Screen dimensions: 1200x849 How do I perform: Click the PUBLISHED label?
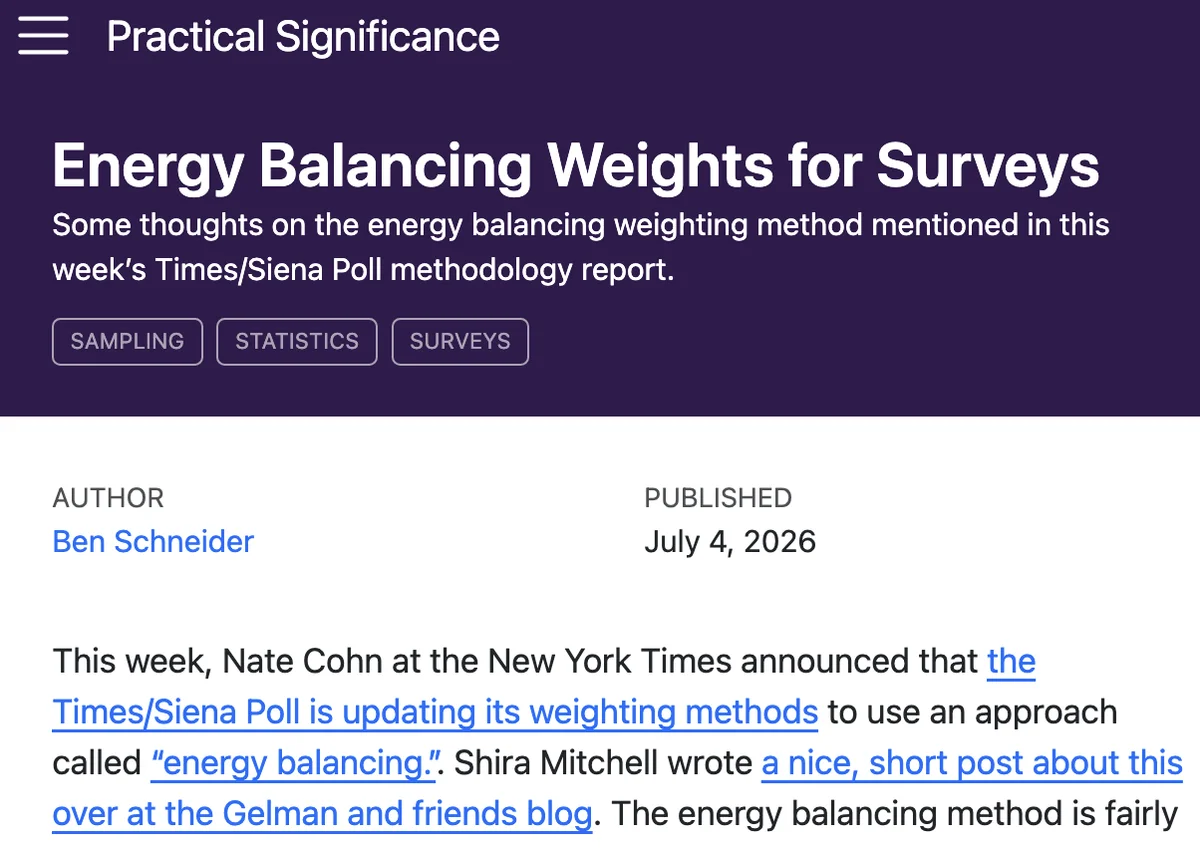tap(718, 498)
